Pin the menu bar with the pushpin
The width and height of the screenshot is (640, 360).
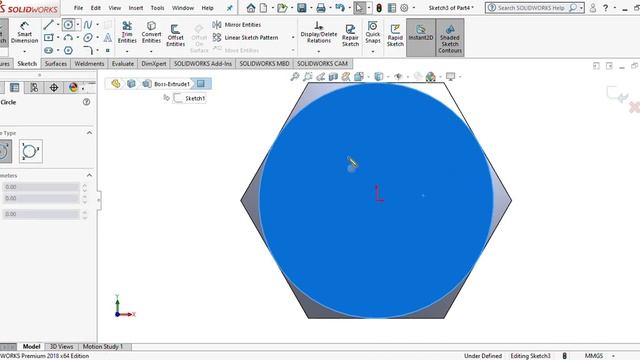pos(230,8)
